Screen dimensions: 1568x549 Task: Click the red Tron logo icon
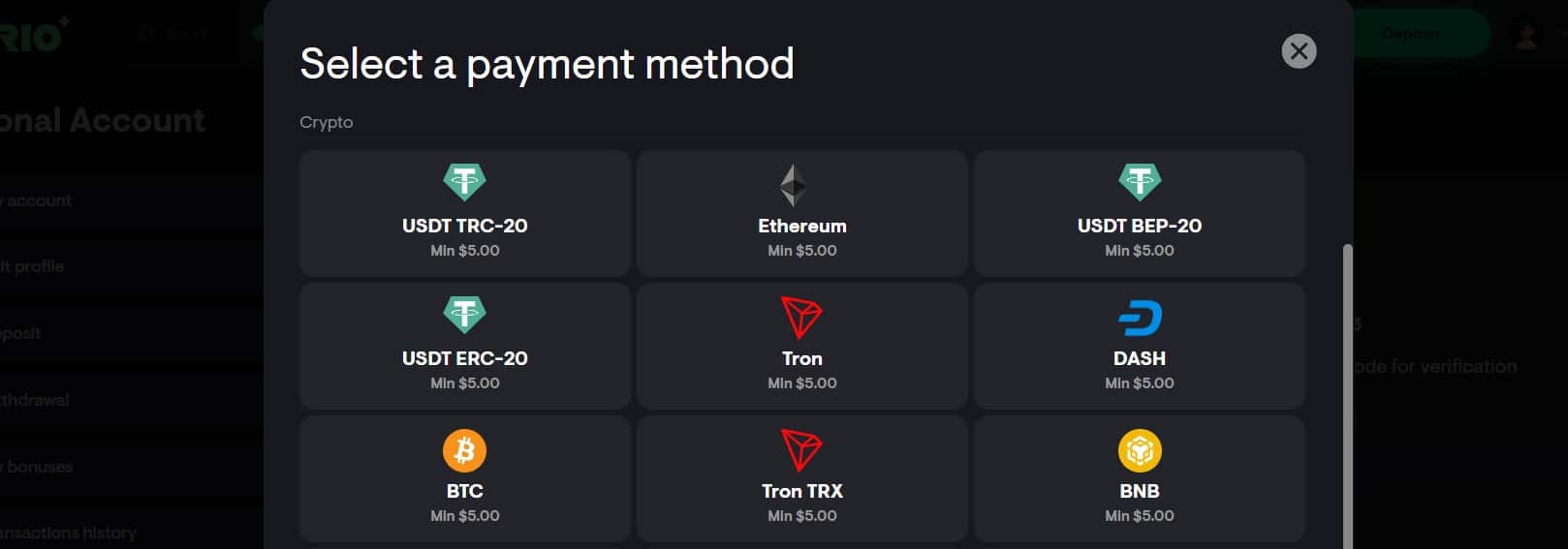click(x=801, y=317)
